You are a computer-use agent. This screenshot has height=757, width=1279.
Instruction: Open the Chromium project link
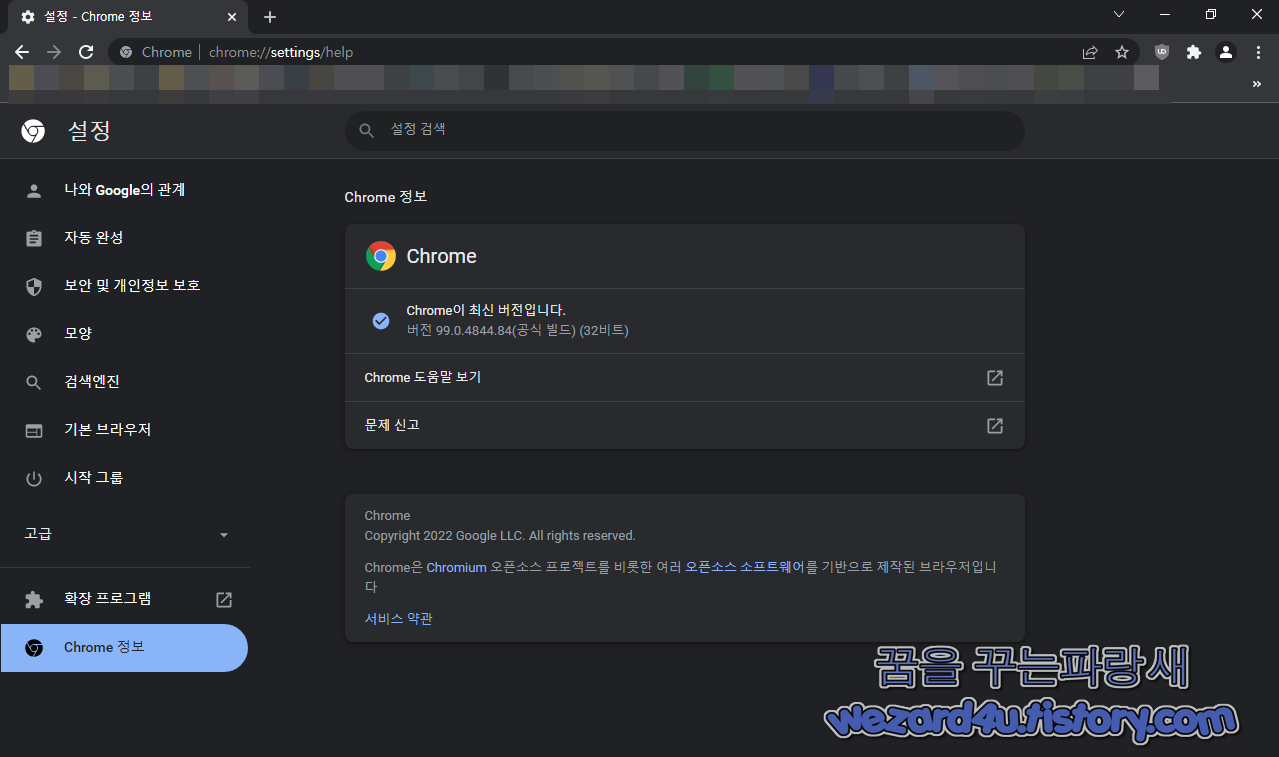456,567
